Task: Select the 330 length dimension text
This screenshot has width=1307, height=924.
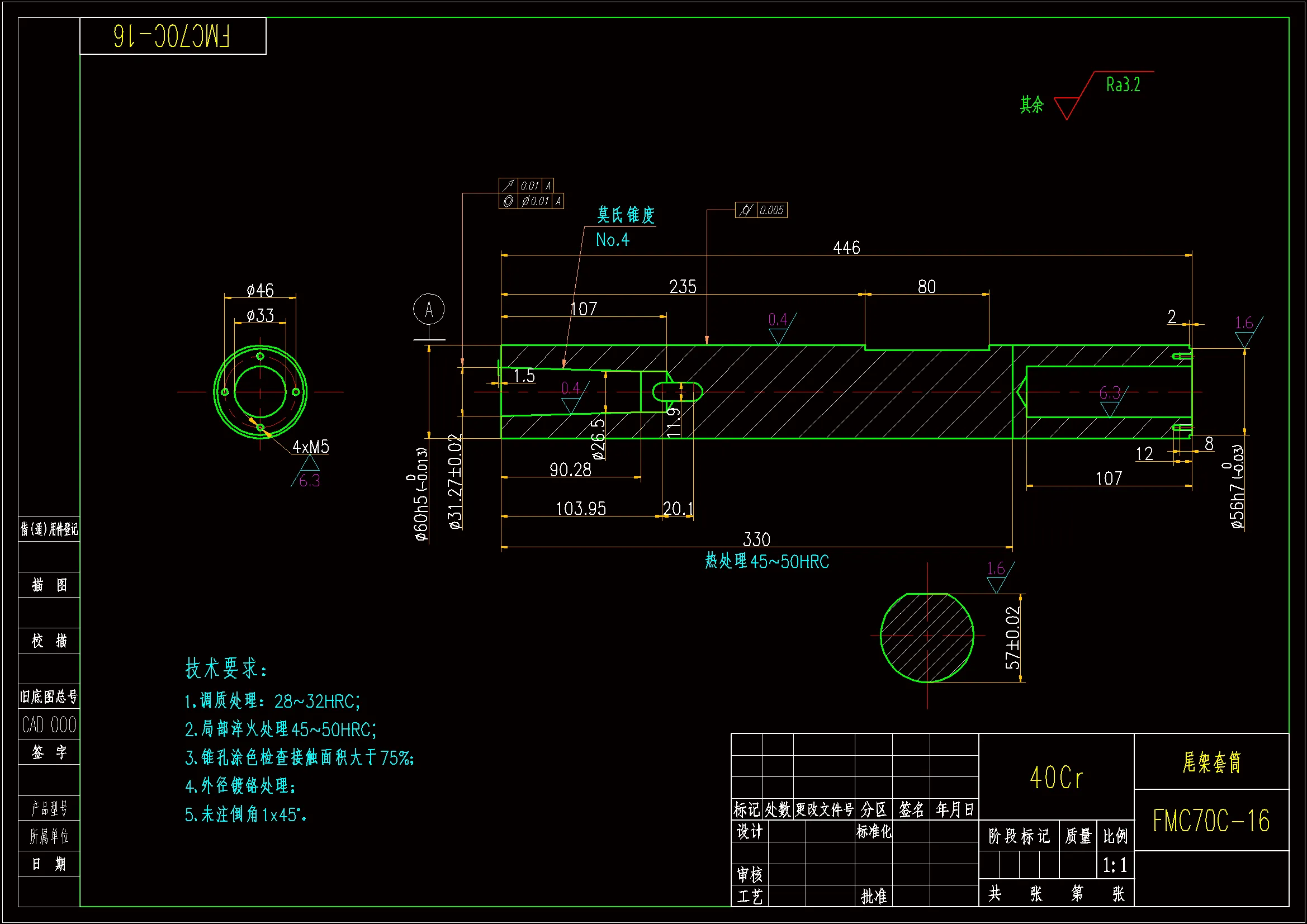Action: [x=756, y=538]
